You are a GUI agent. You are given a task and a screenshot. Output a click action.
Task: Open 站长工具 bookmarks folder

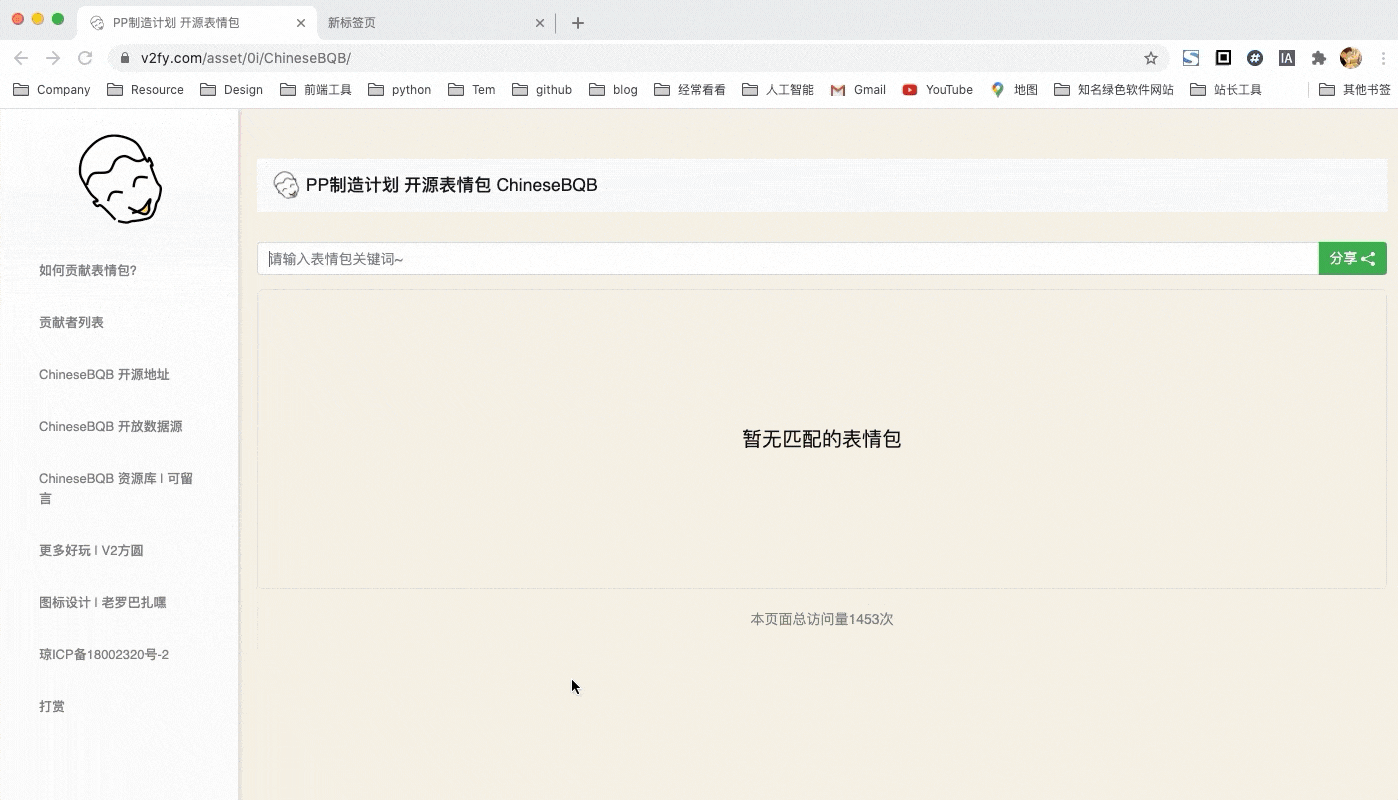[x=1226, y=89]
